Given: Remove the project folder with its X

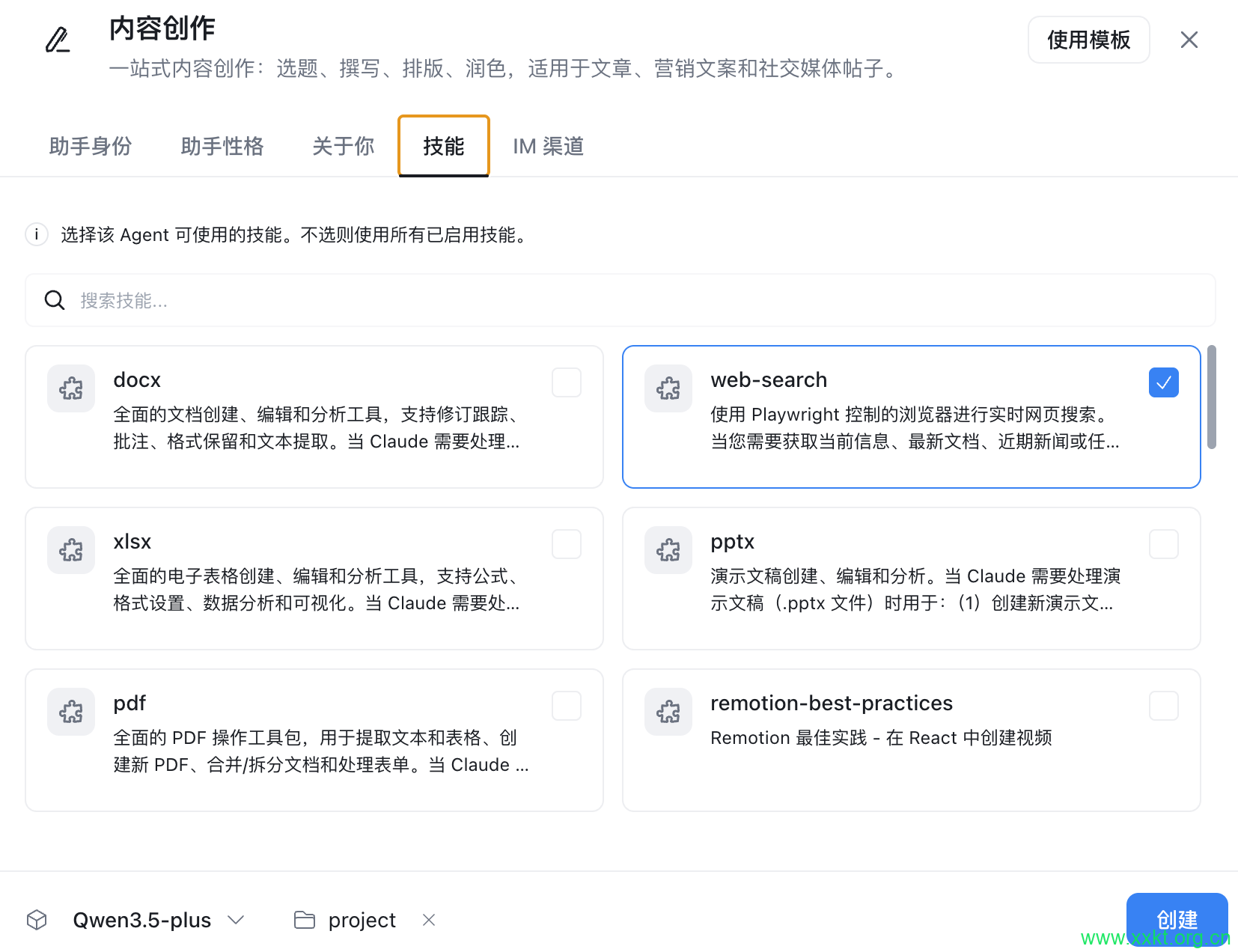Looking at the screenshot, I should coord(429,920).
